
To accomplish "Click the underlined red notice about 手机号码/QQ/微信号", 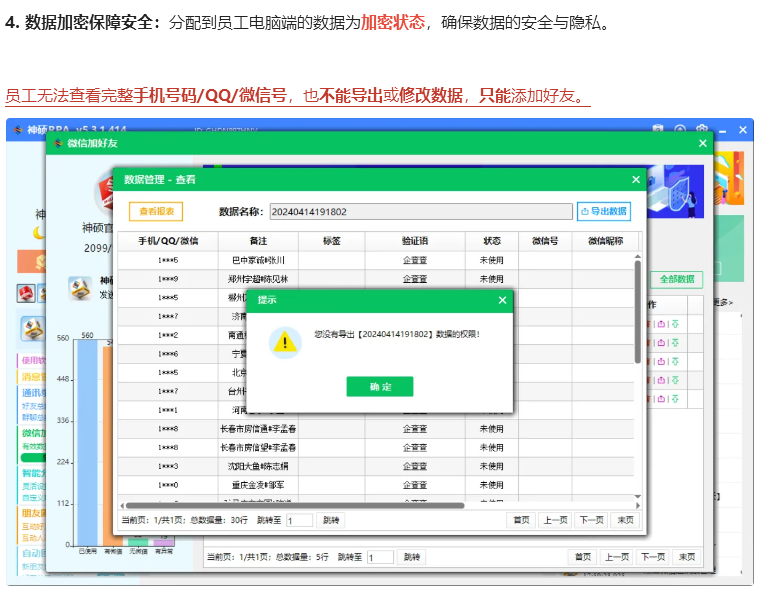I will pos(298,96).
